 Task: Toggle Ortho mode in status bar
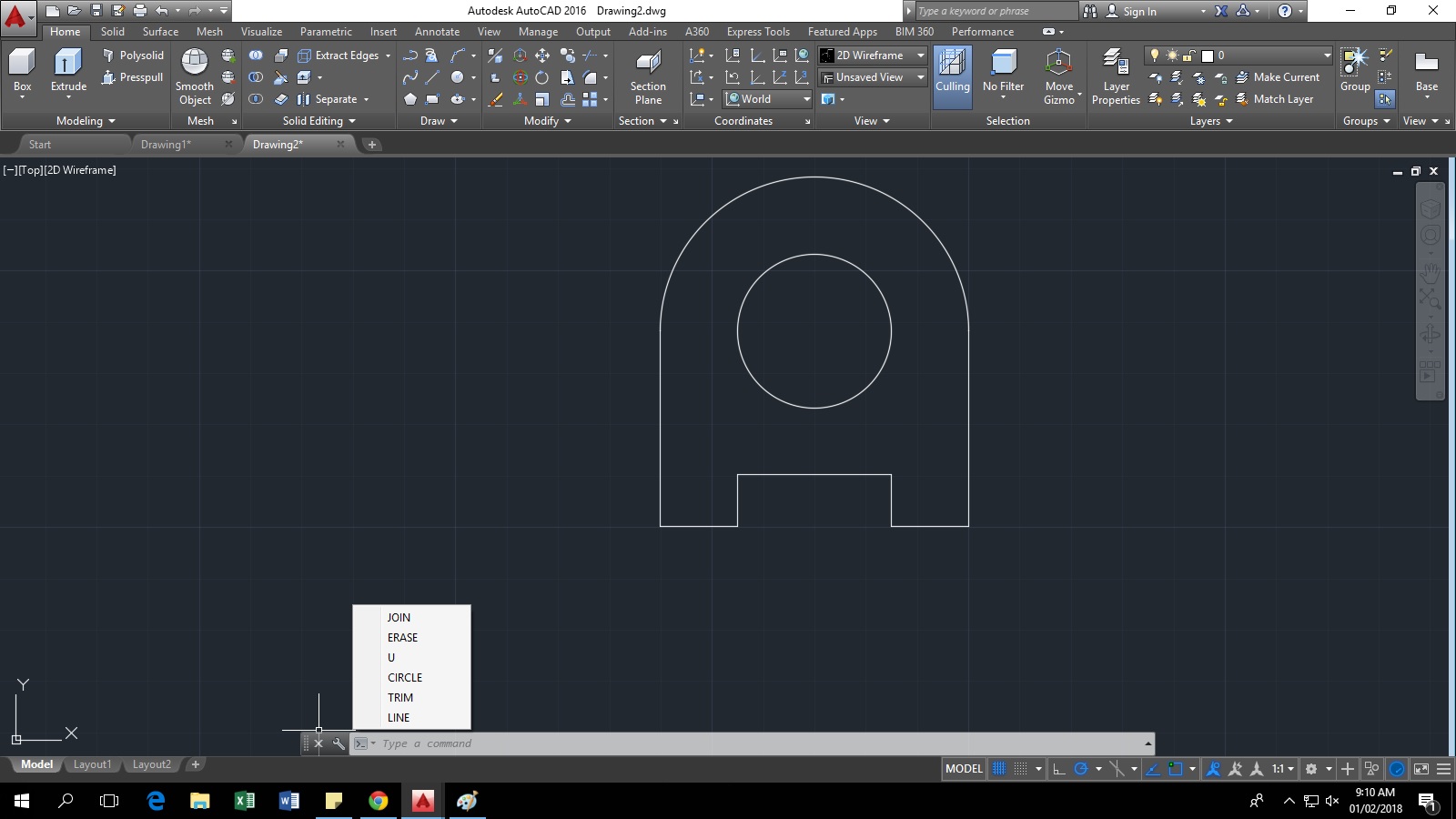click(x=1059, y=769)
